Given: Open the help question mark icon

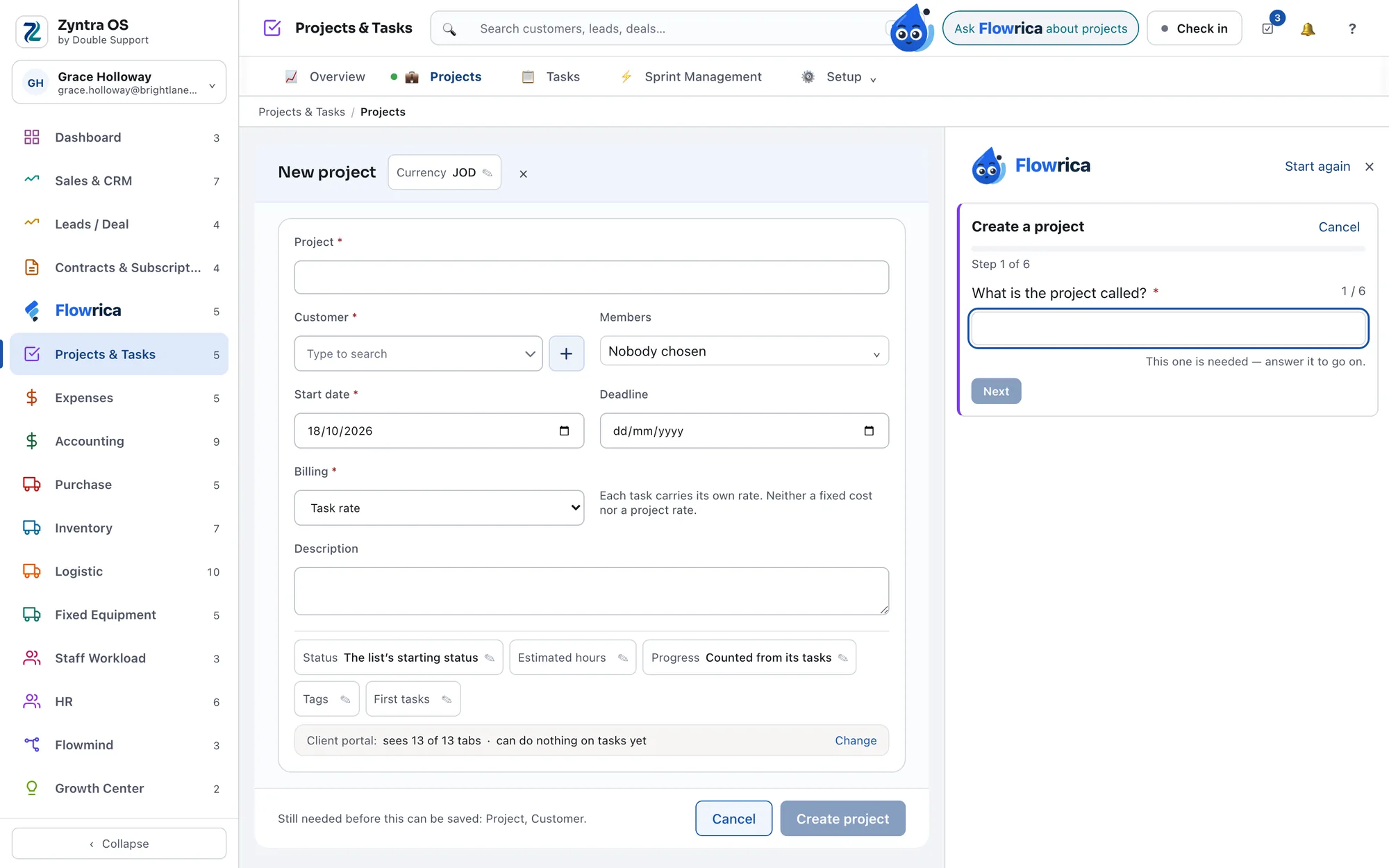Looking at the screenshot, I should pyautogui.click(x=1351, y=29).
